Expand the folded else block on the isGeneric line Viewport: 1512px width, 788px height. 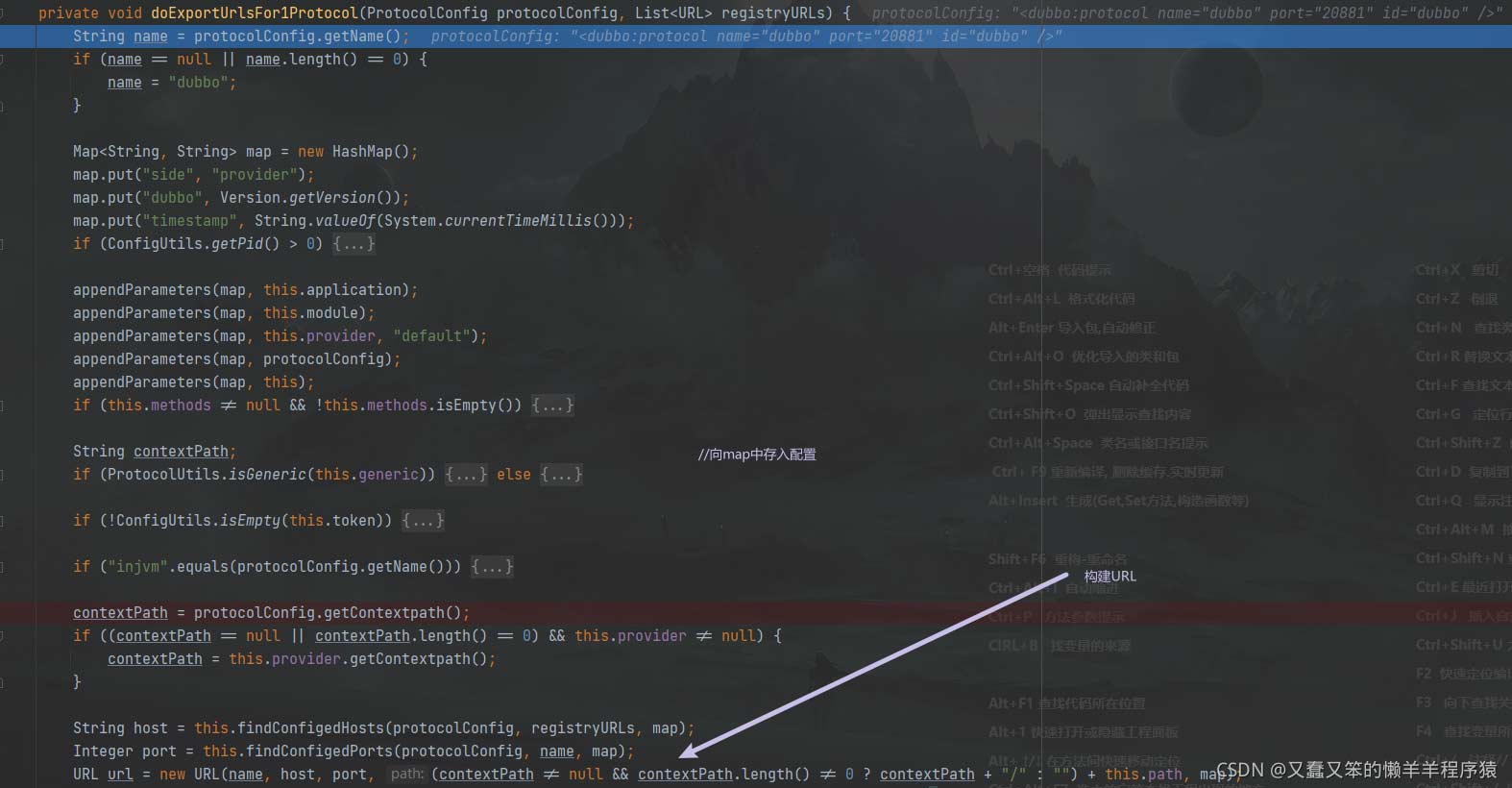(x=561, y=475)
